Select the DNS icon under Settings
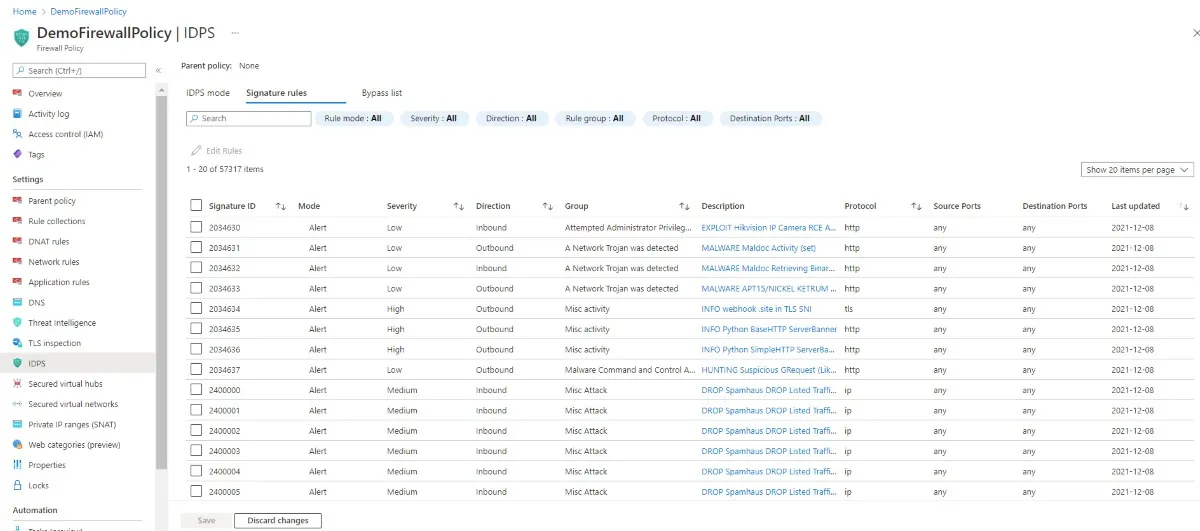 coord(18,302)
